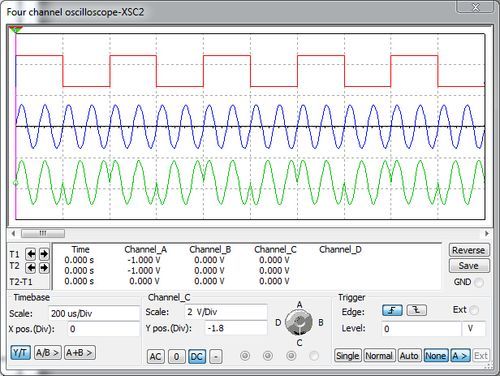Click the Channel_D column header
Image resolution: width=500 pixels, height=376 pixels.
(x=340, y=249)
